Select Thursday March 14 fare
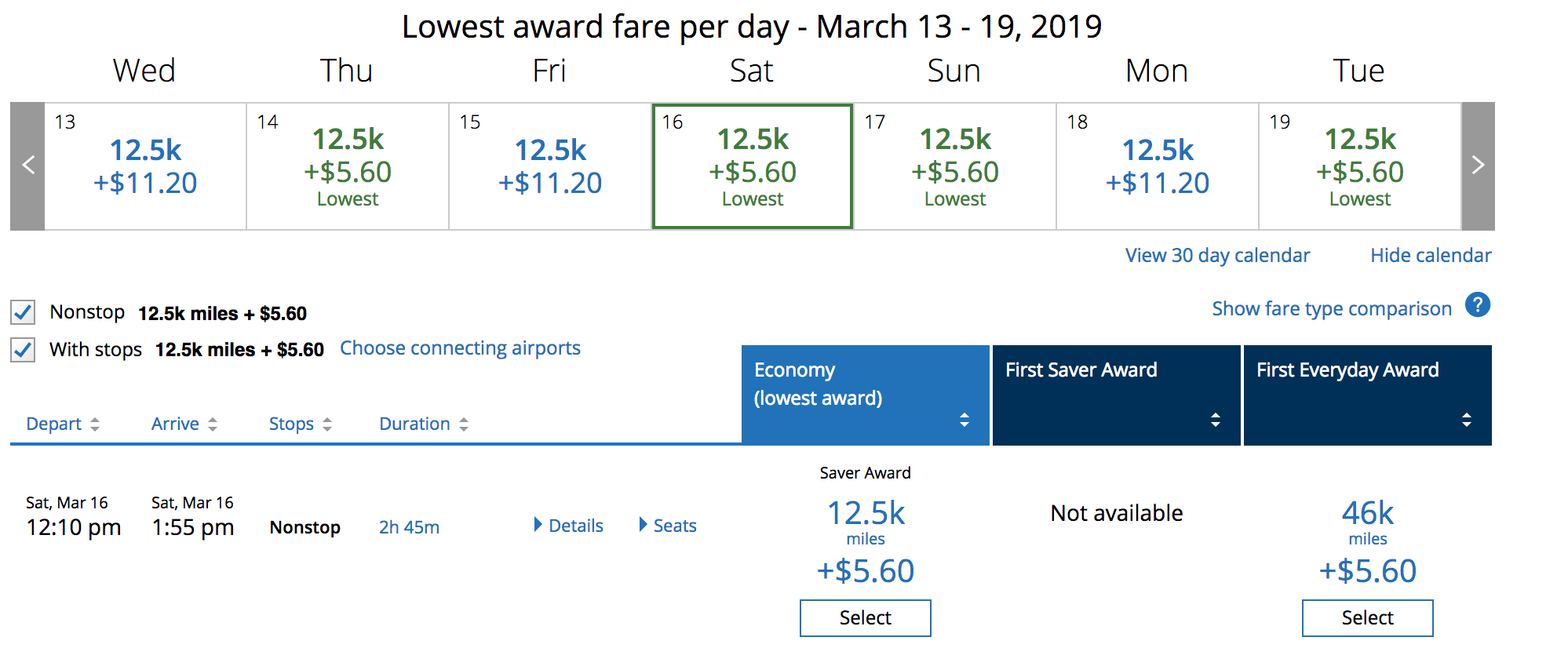The image size is (1568, 659). click(x=348, y=167)
